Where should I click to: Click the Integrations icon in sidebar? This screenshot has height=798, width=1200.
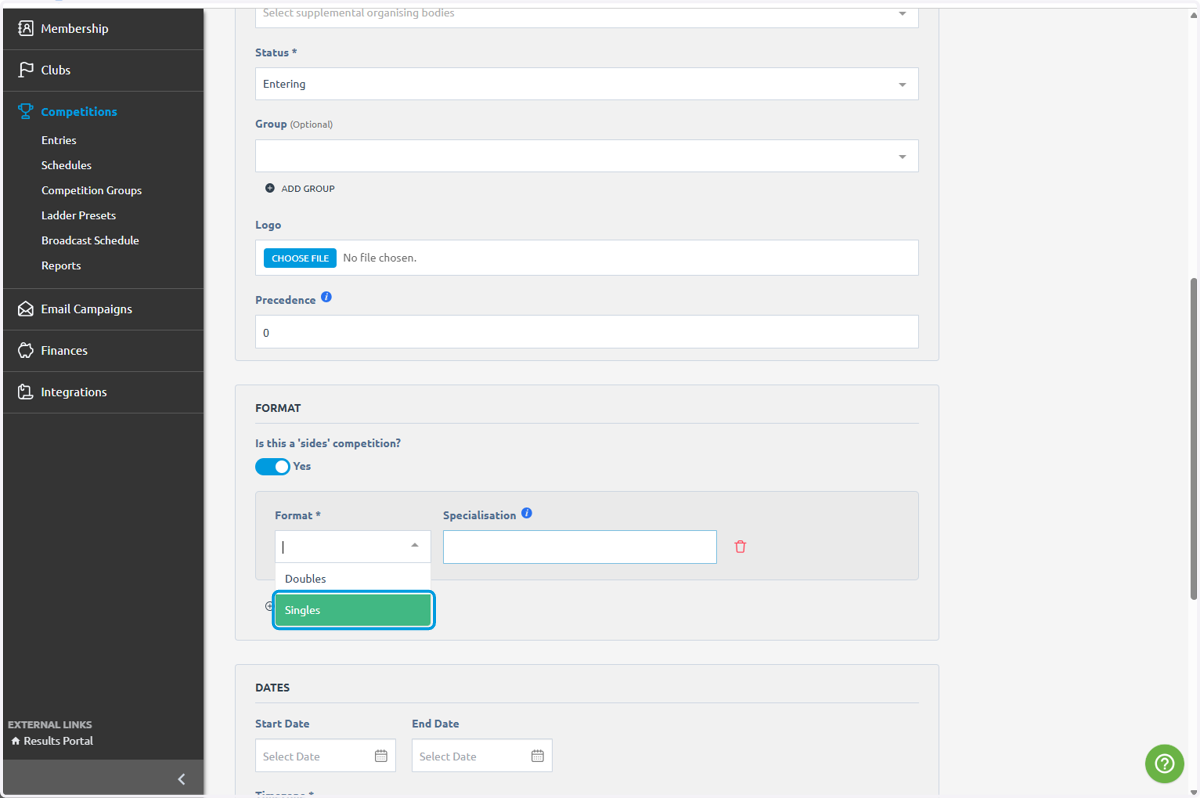[x=26, y=392]
